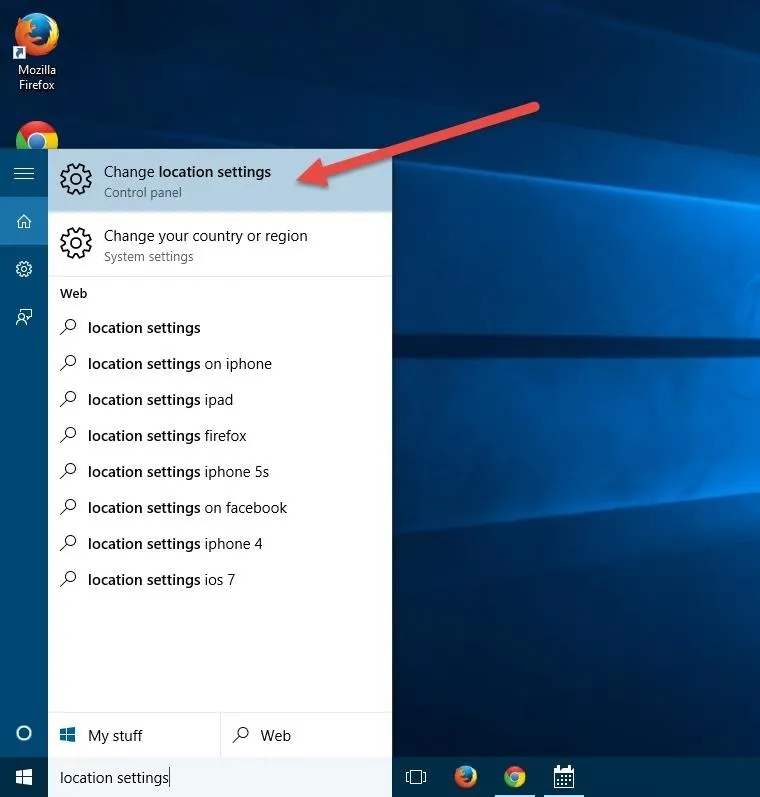Open Change your country or region result
Viewport: 760px width, 797px height.
point(220,244)
